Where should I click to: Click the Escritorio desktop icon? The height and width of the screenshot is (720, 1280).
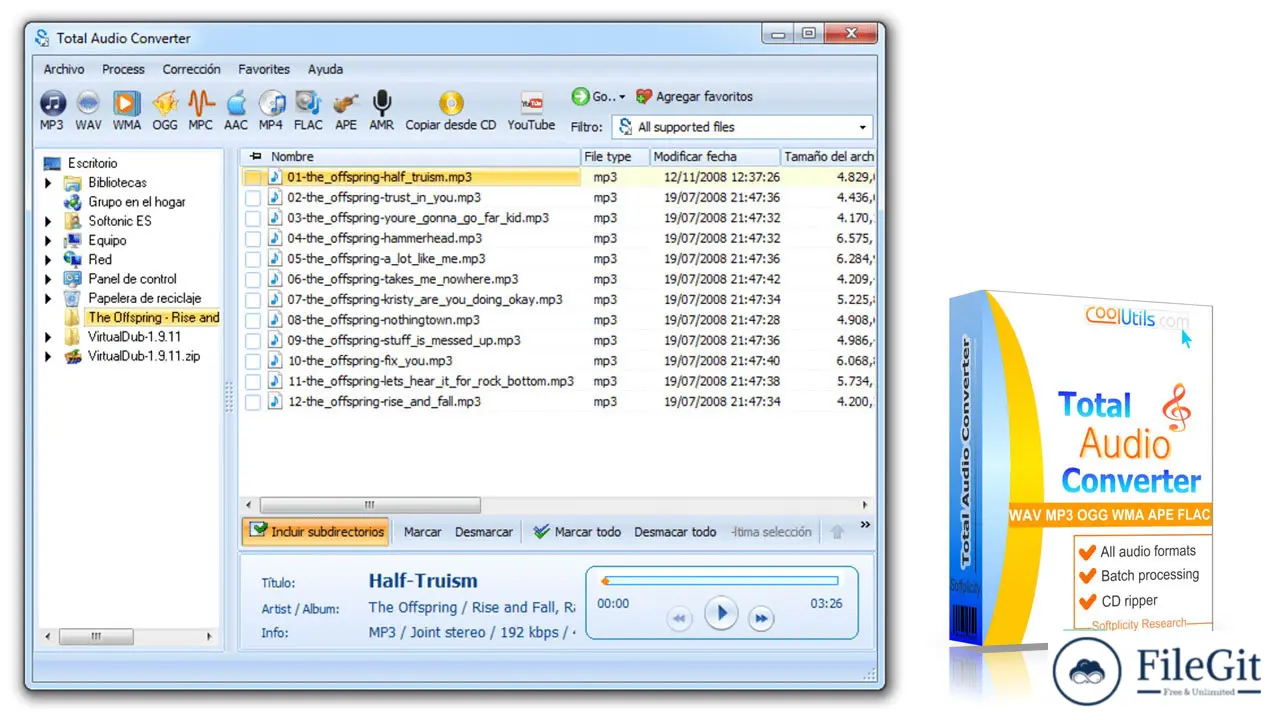(52, 163)
